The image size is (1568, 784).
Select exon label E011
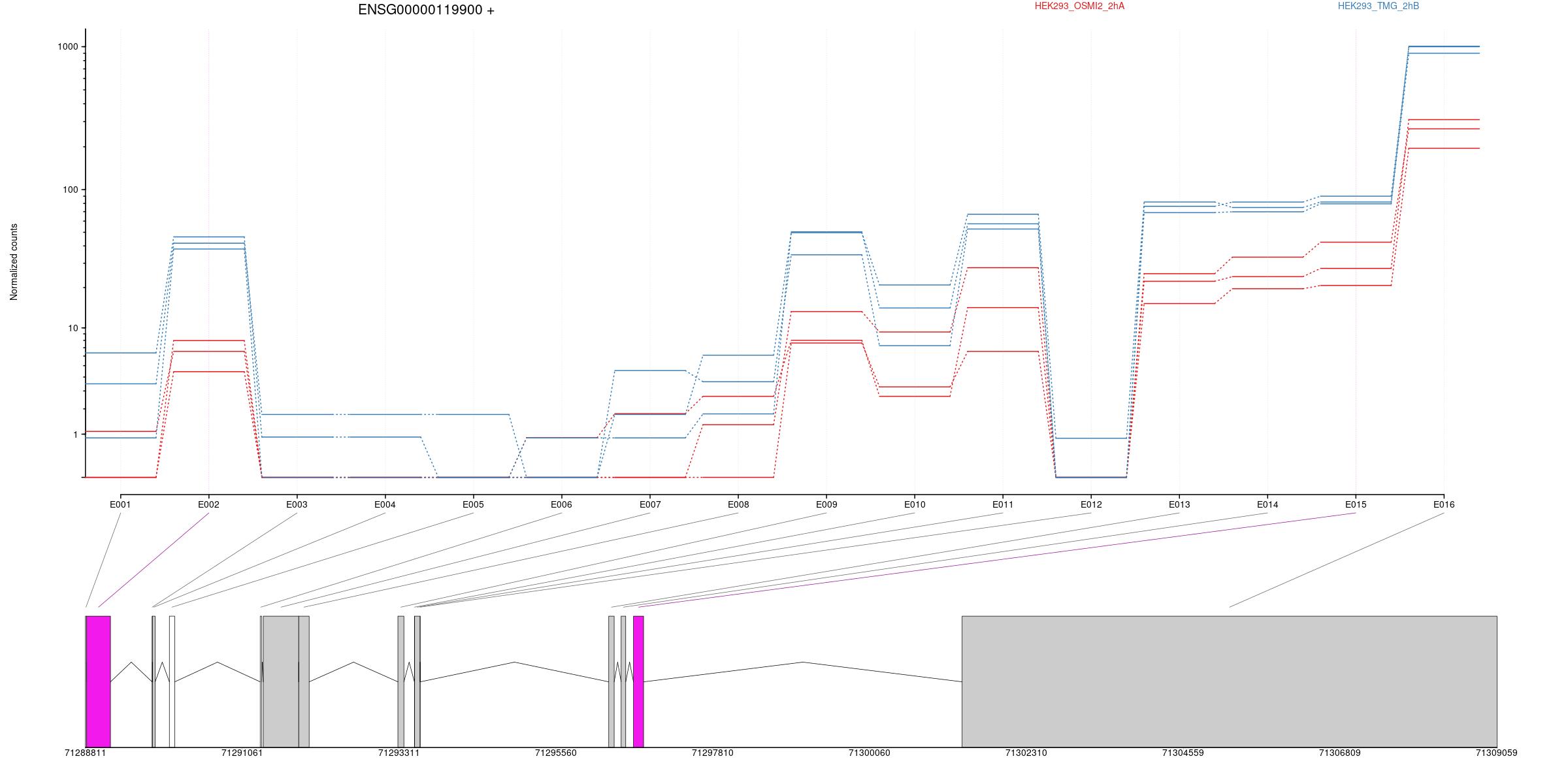tap(1003, 504)
